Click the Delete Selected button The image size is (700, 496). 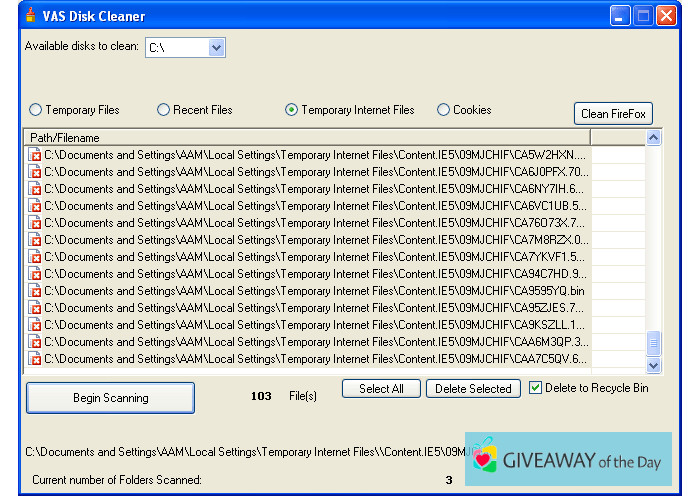pyautogui.click(x=473, y=389)
